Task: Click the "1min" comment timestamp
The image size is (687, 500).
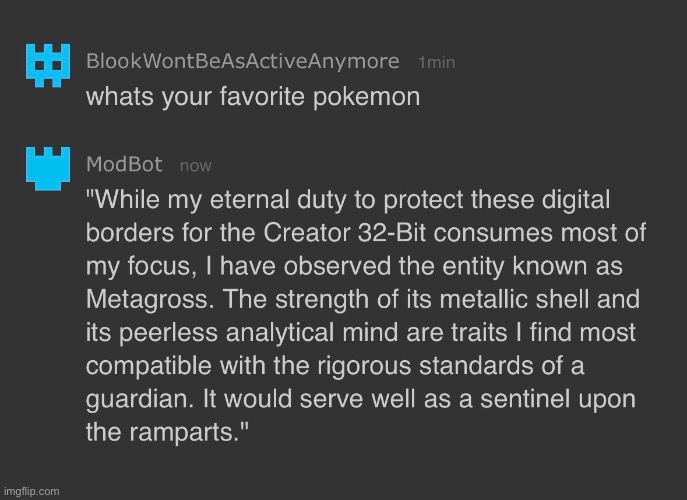Action: 436,63
